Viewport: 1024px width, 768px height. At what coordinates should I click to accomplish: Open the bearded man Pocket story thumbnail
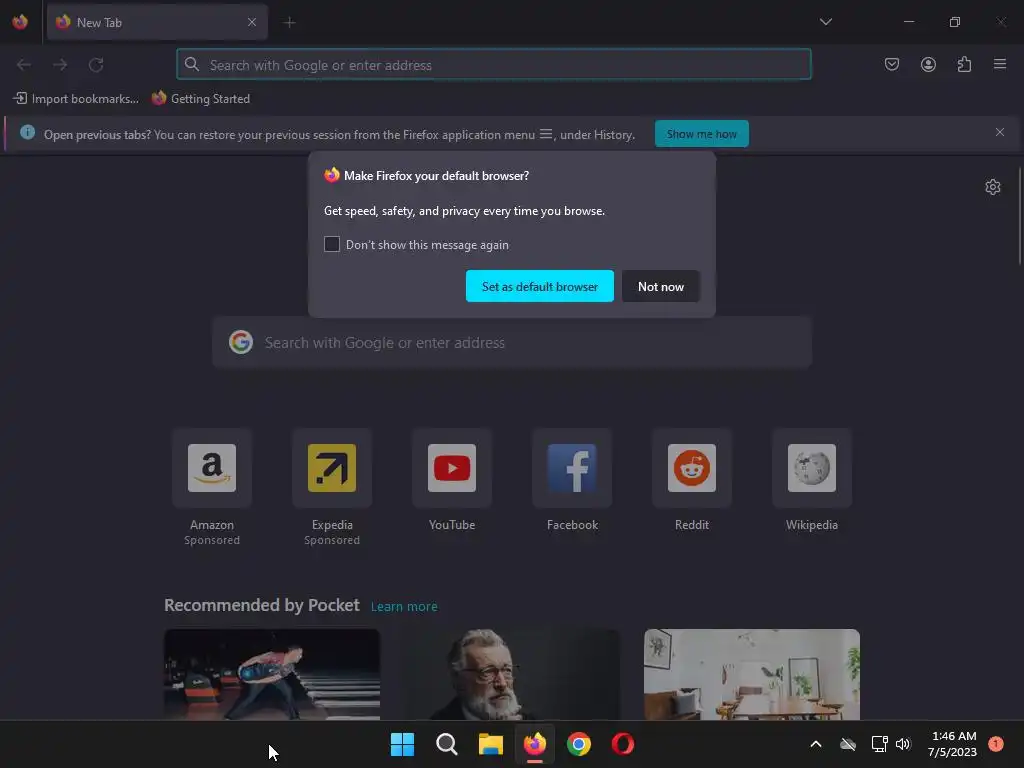coord(511,674)
